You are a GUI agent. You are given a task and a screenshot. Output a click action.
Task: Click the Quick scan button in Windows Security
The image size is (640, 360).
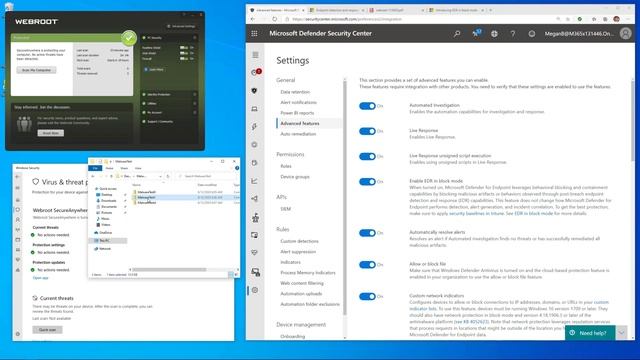tap(47, 330)
